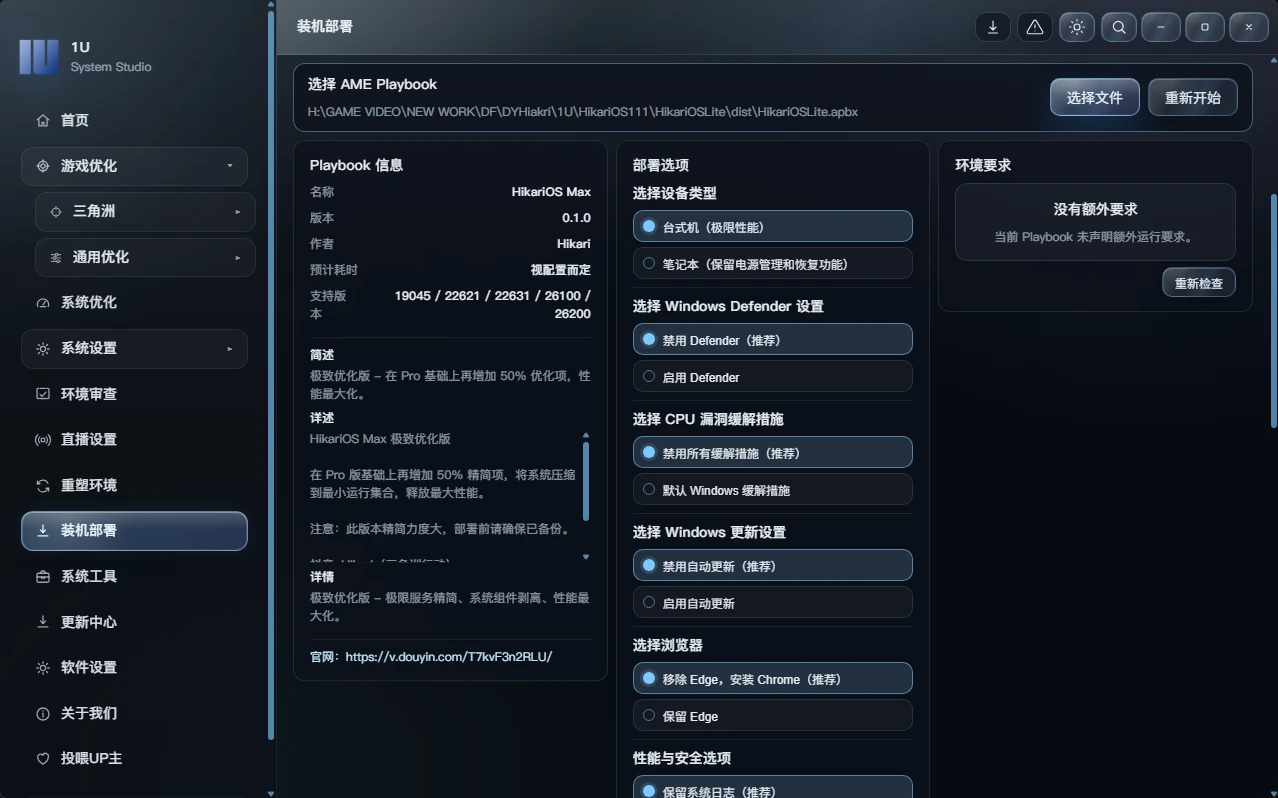The height and width of the screenshot is (798, 1278).
Task: Click the HikariOS Max name value
Action: [551, 192]
